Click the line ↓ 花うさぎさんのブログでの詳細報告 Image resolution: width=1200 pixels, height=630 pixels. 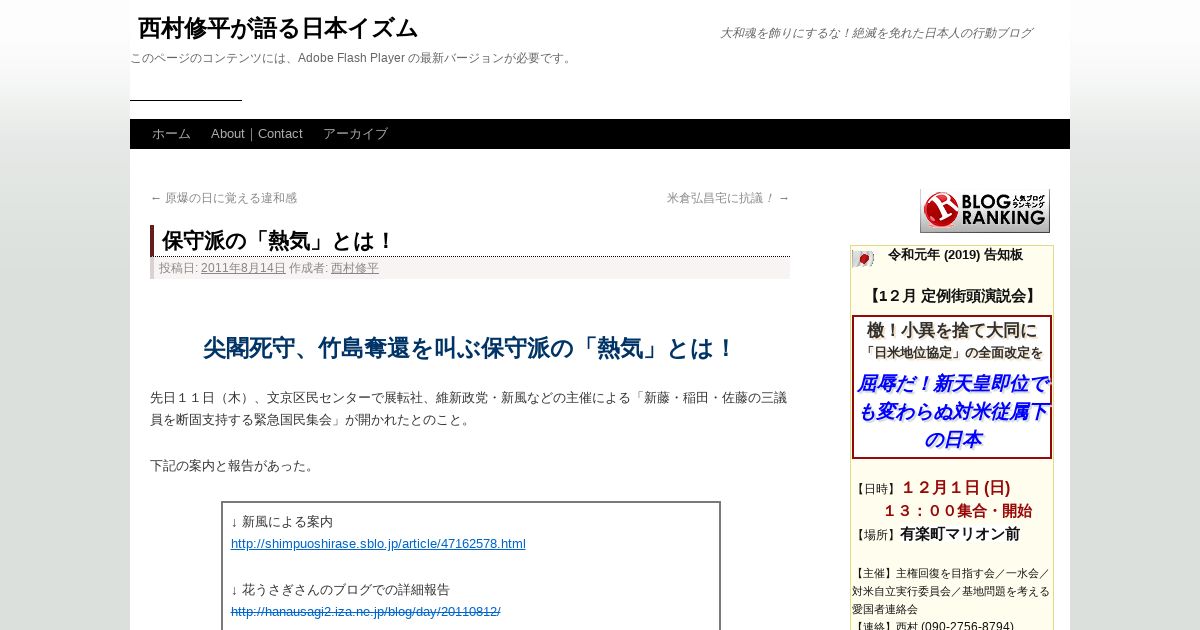[x=340, y=590]
